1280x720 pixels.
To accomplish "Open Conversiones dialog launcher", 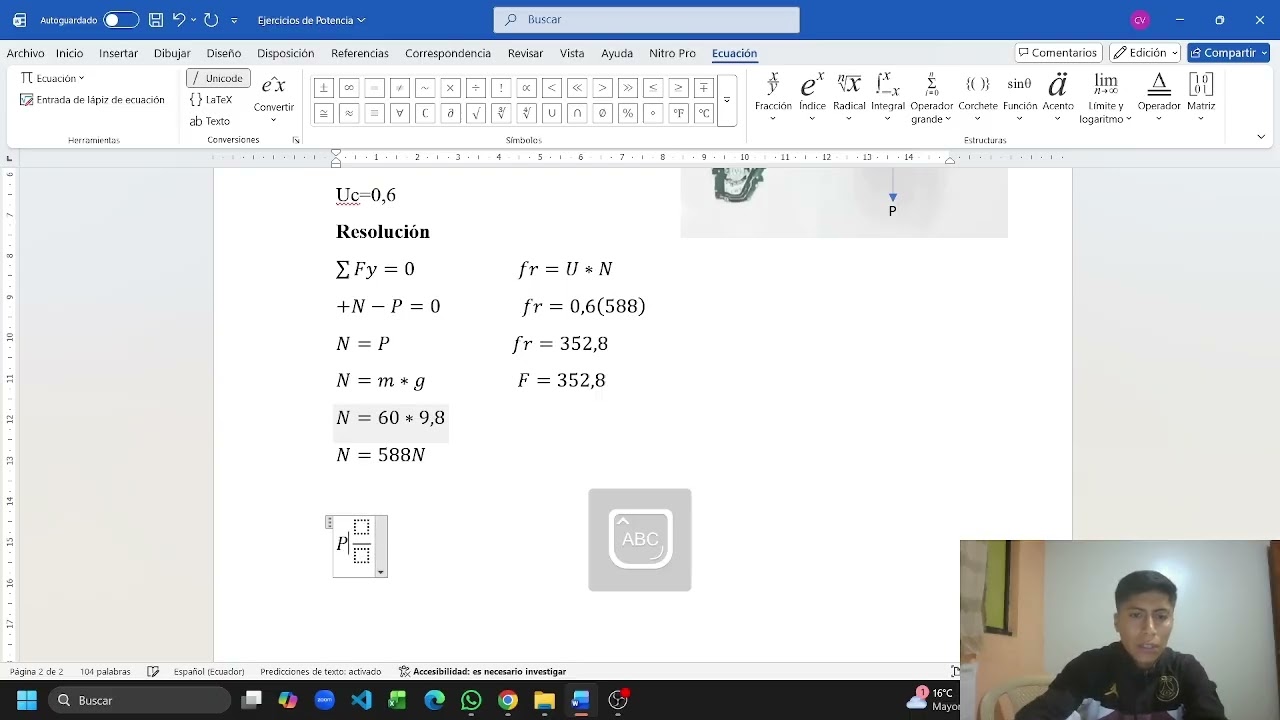I will (x=296, y=140).
